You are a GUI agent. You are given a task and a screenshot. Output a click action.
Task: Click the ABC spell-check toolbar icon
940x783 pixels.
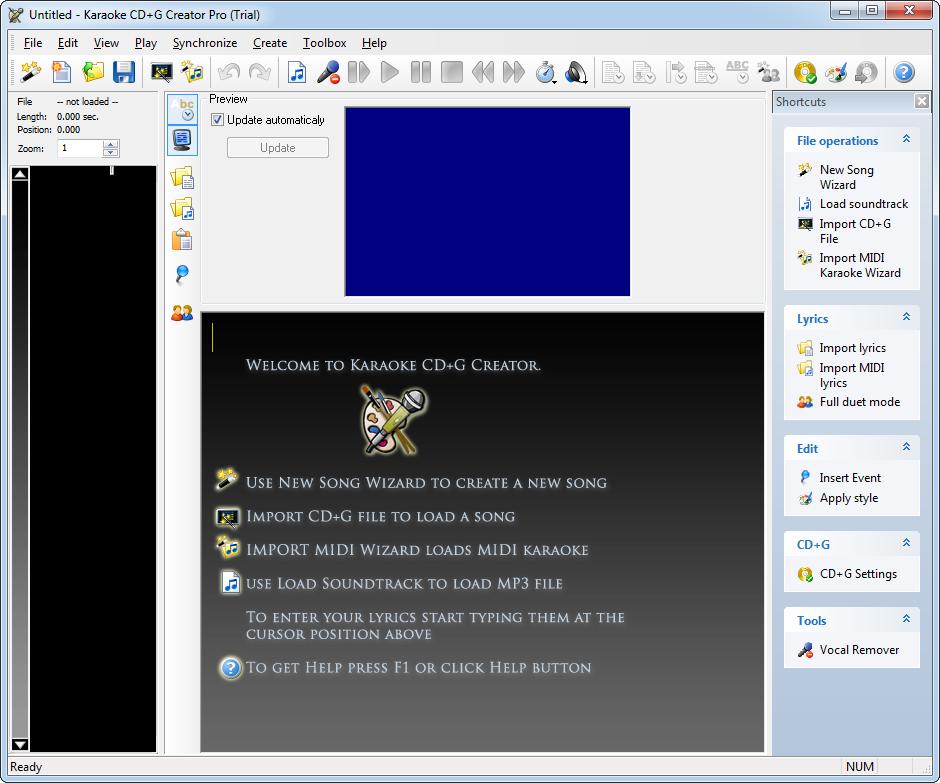tap(737, 73)
